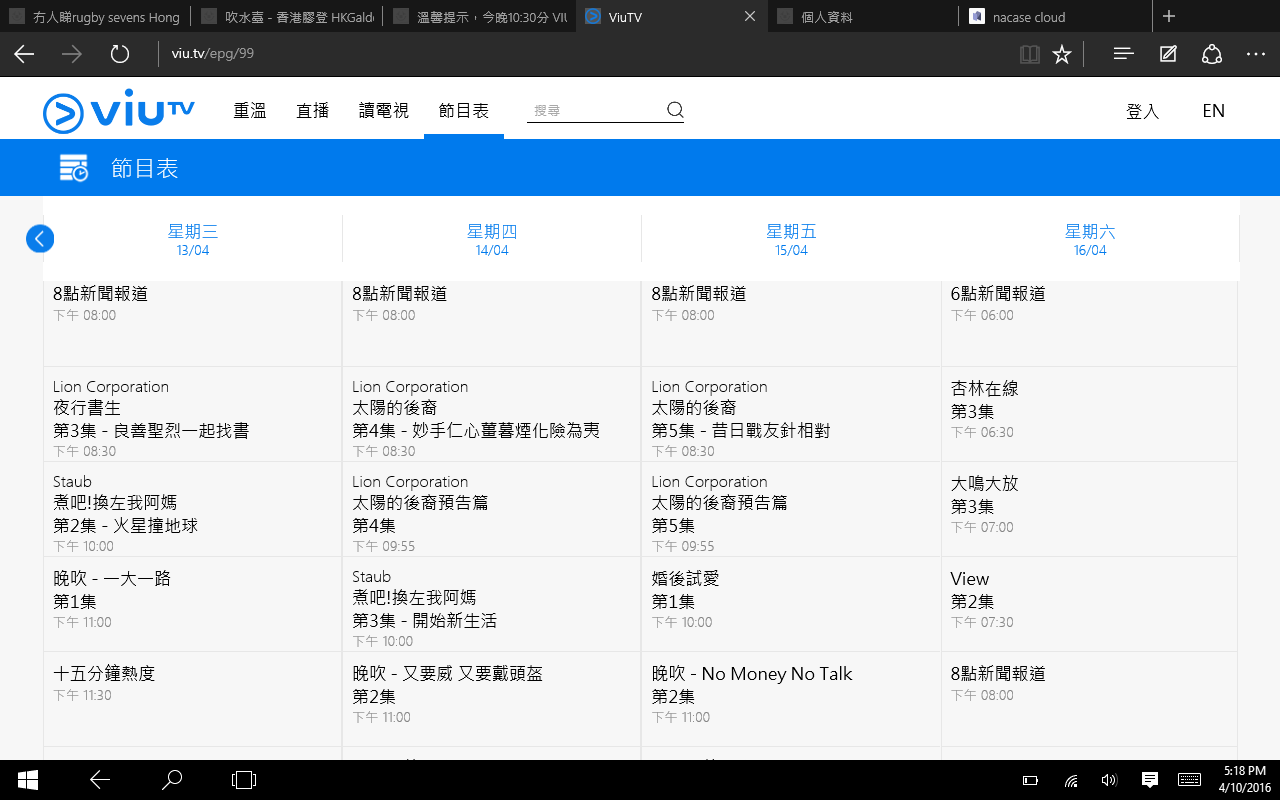This screenshot has height=800, width=1280.
Task: Switch language to EN
Action: click(x=1213, y=111)
